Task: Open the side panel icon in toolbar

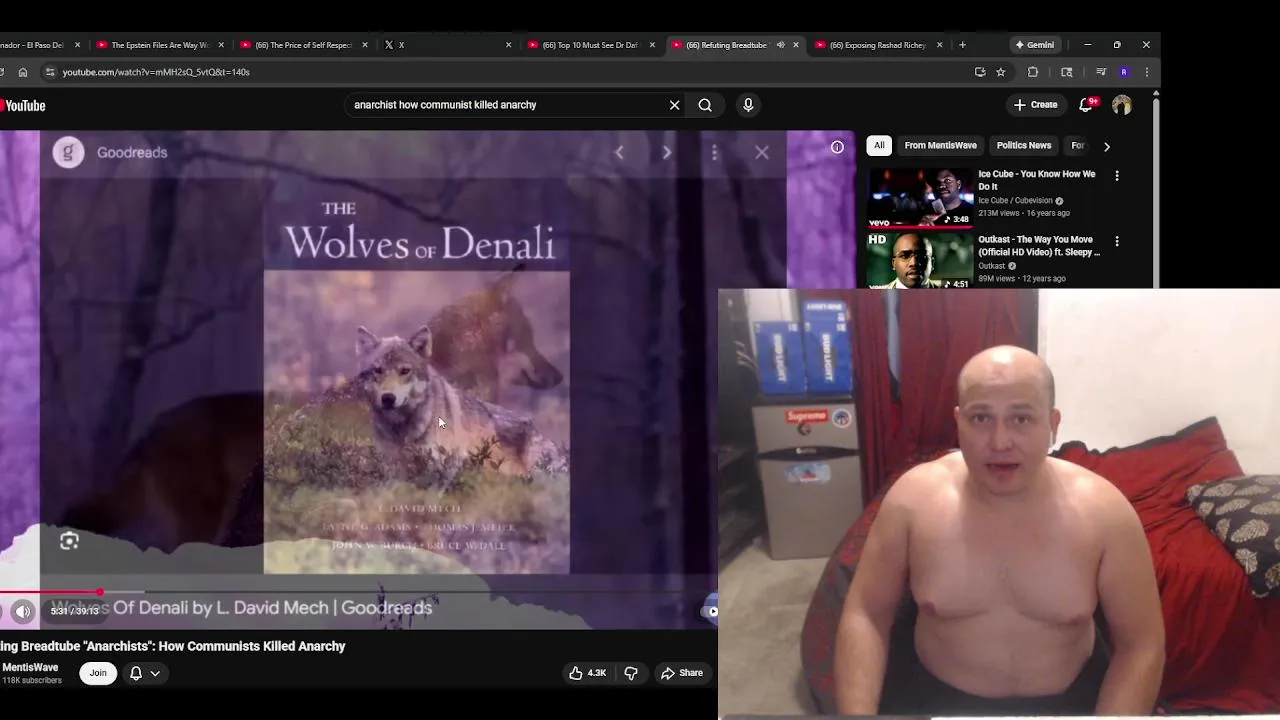Action: 1067,72
